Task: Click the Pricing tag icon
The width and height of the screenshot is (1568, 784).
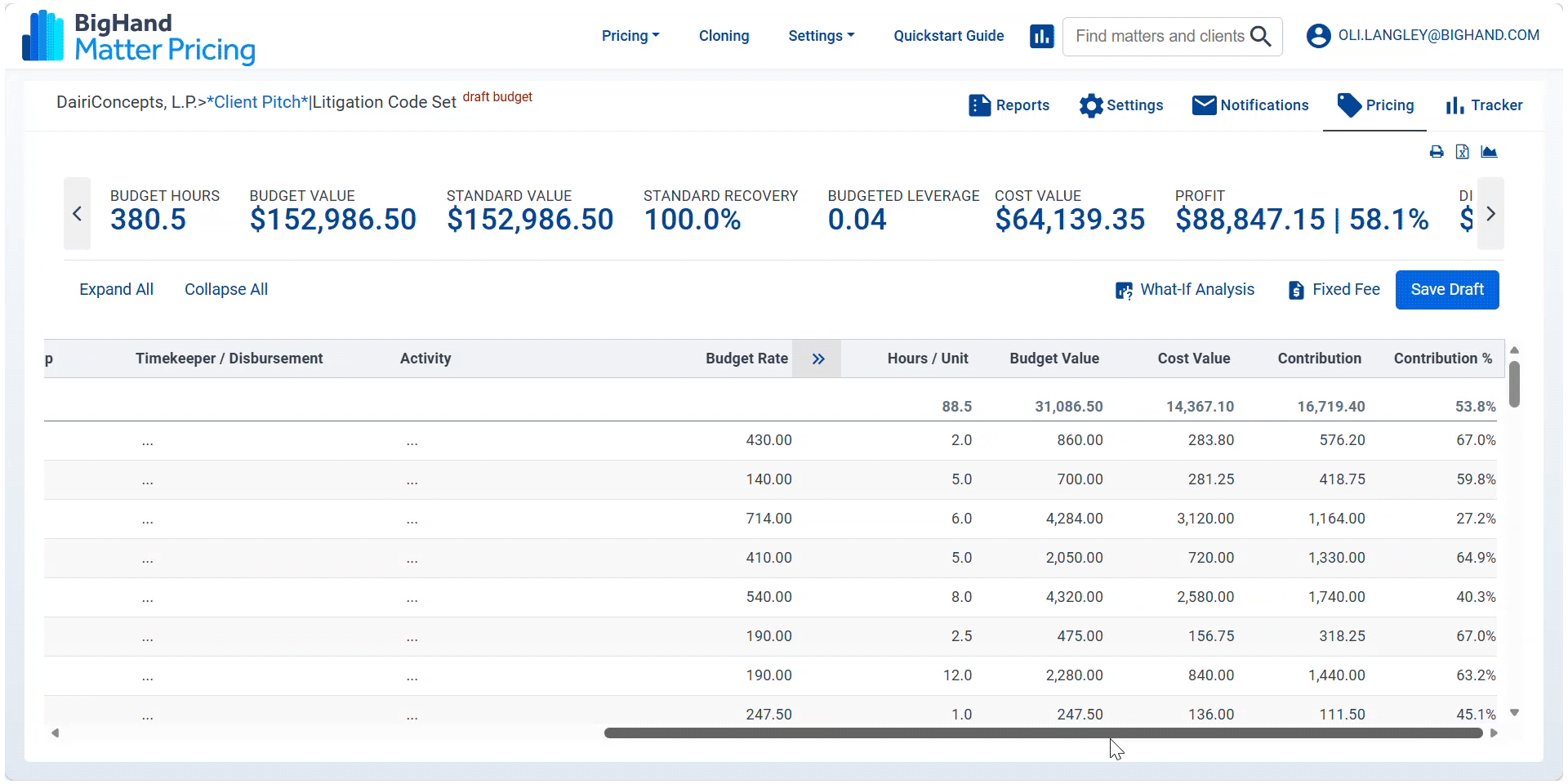Action: [1349, 105]
